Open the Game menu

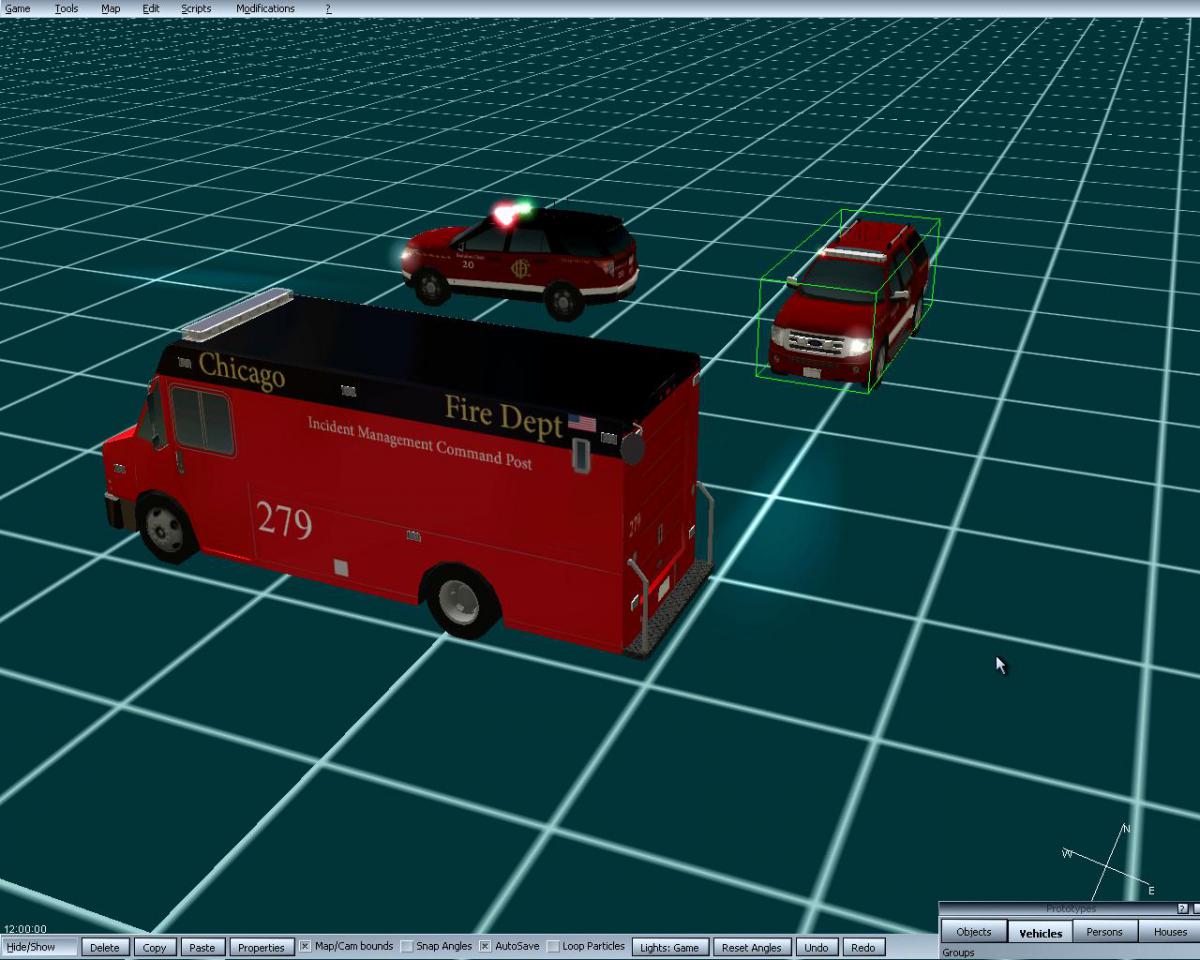tap(18, 9)
